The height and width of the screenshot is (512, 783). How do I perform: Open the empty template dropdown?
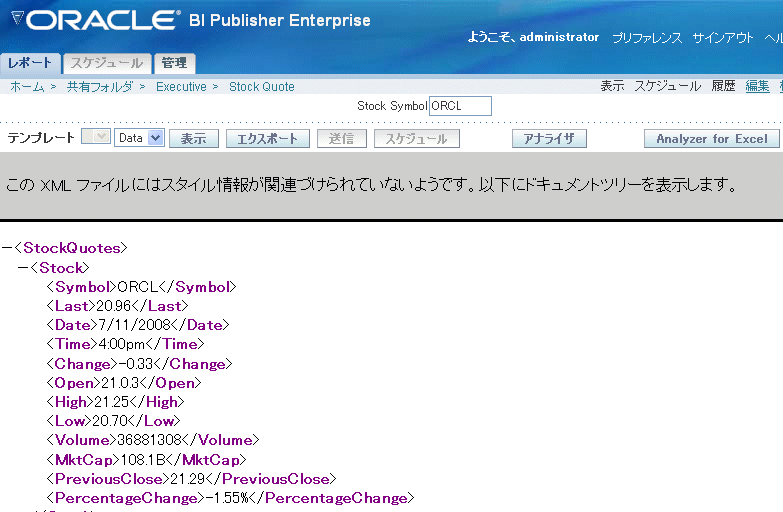pyautogui.click(x=95, y=136)
